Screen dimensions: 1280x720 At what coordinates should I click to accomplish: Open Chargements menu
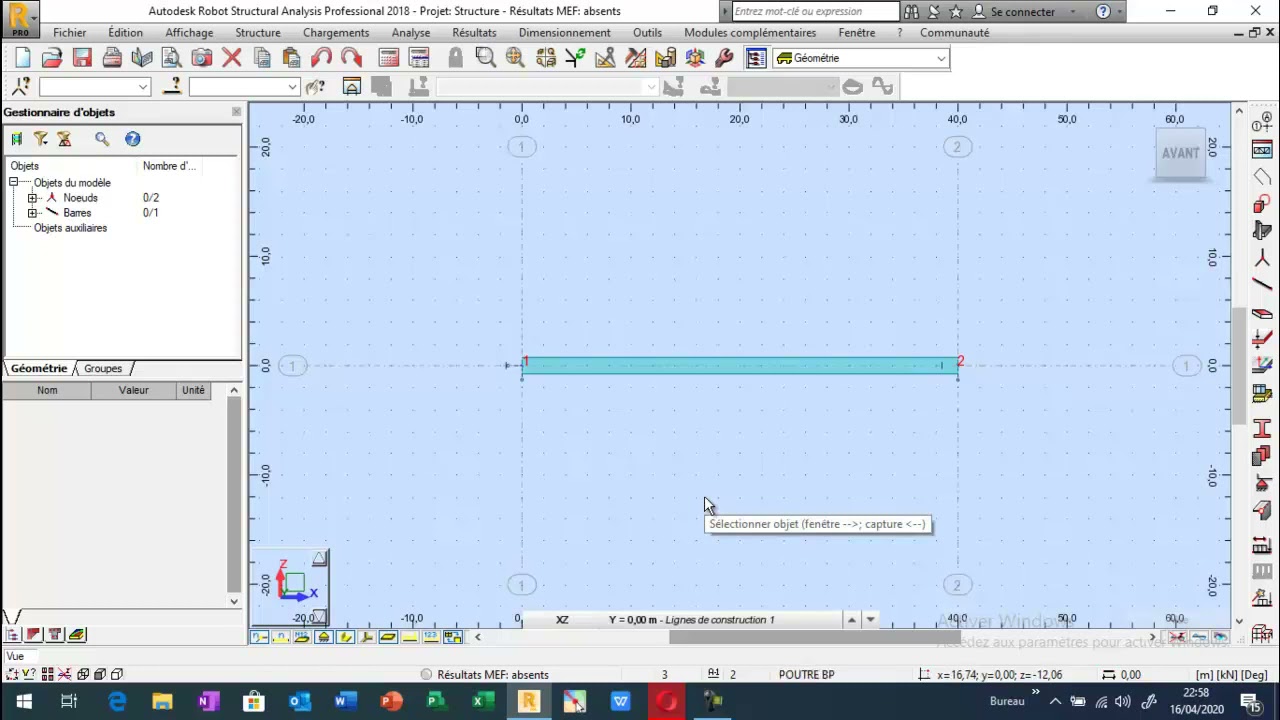[336, 32]
